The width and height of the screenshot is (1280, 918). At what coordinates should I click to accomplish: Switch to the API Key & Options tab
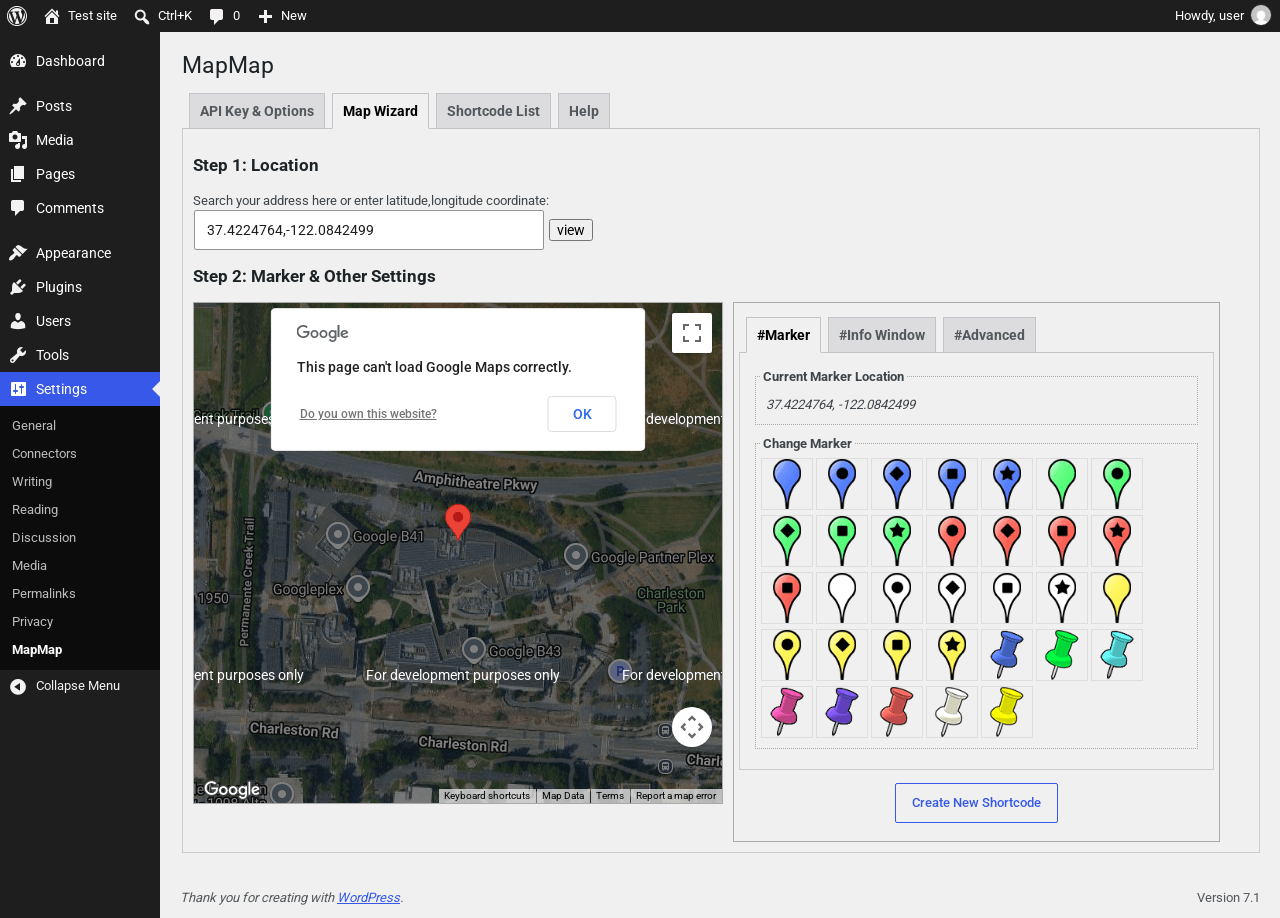pos(257,111)
